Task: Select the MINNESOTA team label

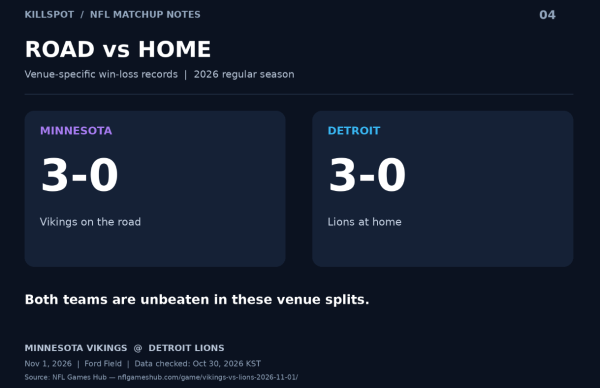Action: point(76,131)
